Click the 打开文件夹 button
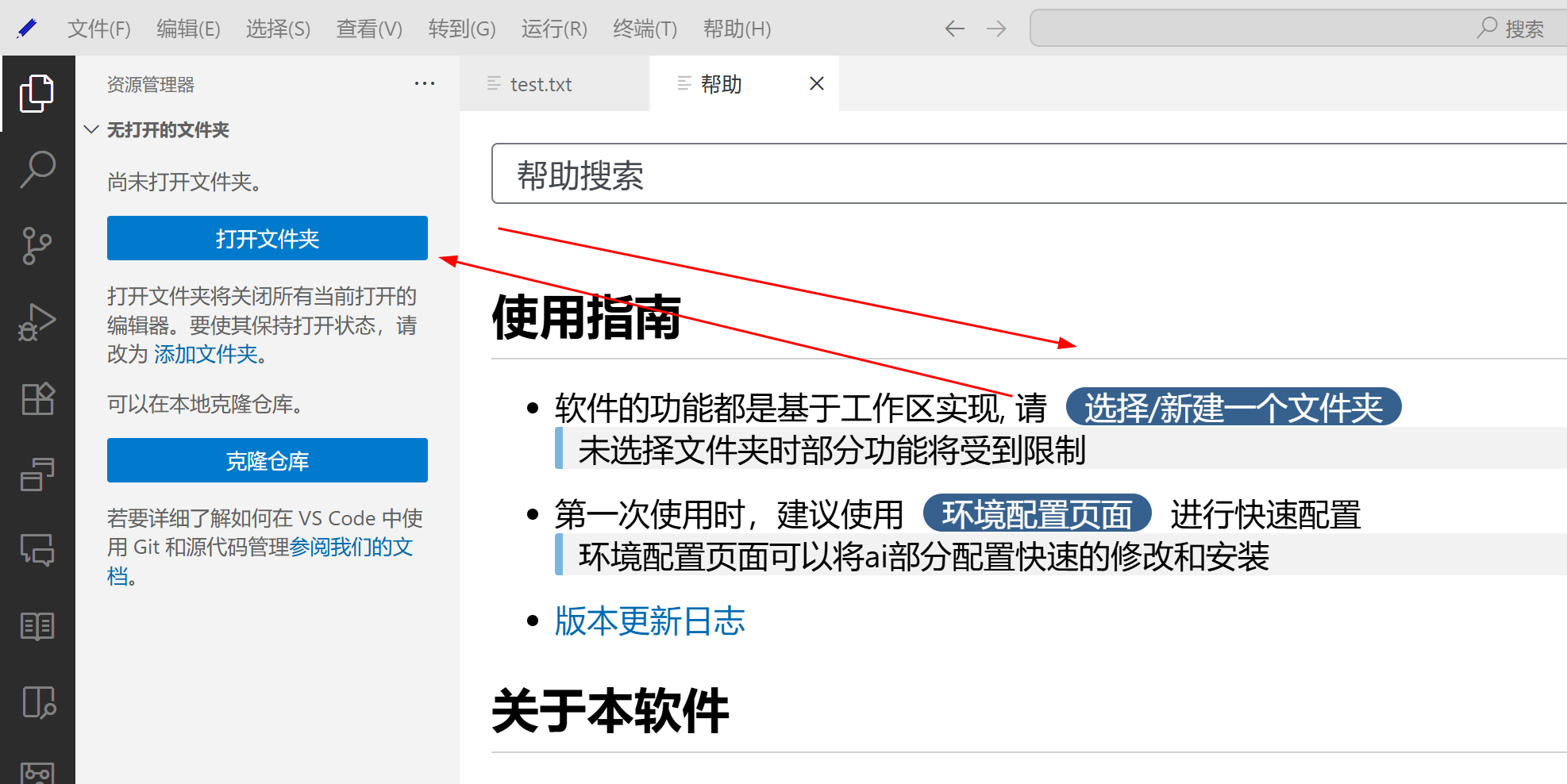1567x784 pixels. (x=267, y=238)
